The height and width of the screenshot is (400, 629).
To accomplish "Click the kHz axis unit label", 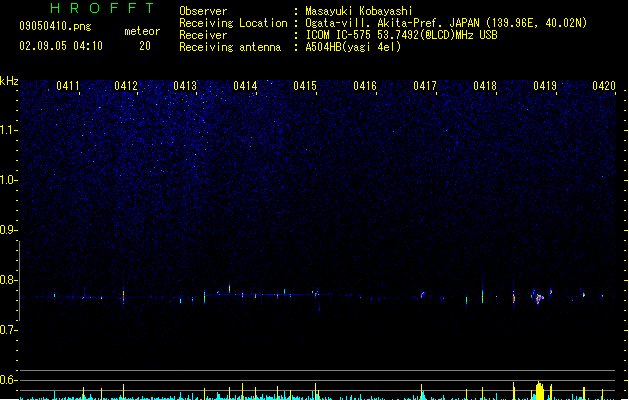I will pos(9,81).
